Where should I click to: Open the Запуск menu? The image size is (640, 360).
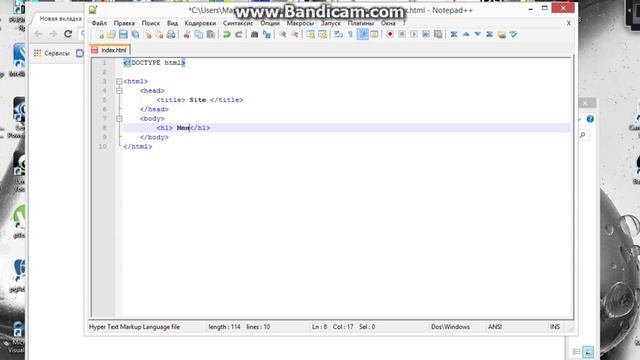pos(331,23)
